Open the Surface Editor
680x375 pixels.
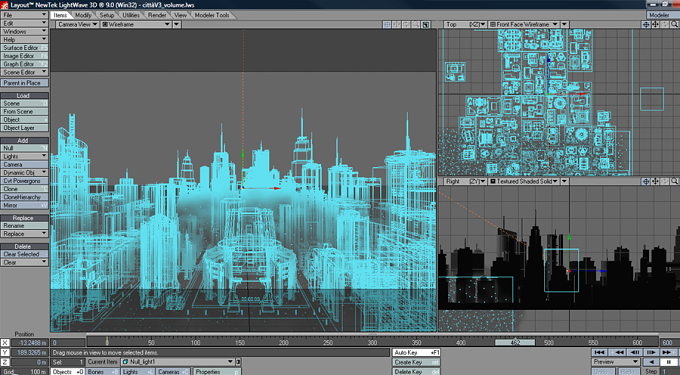coord(24,48)
